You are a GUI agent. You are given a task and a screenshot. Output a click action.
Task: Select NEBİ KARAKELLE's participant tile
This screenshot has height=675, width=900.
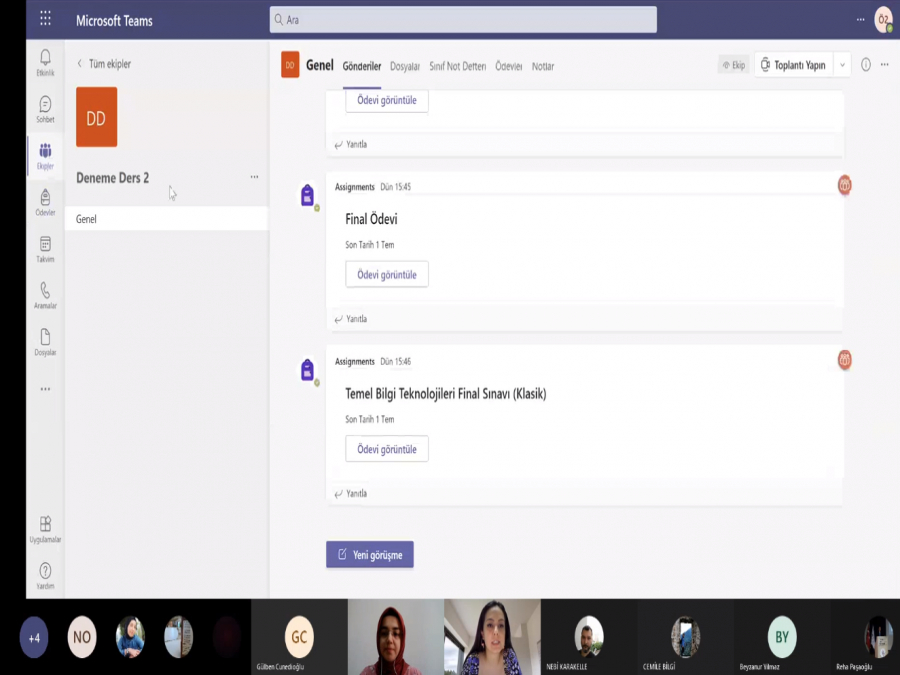coord(588,637)
